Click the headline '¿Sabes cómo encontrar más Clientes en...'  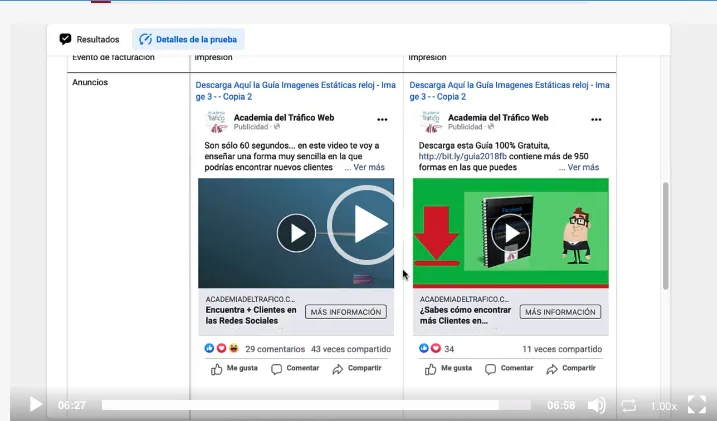[465, 315]
